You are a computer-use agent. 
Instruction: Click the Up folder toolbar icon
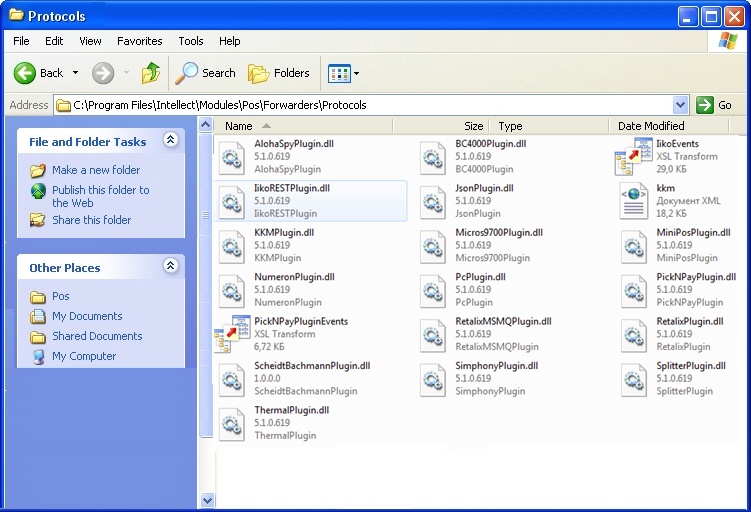[x=151, y=73]
